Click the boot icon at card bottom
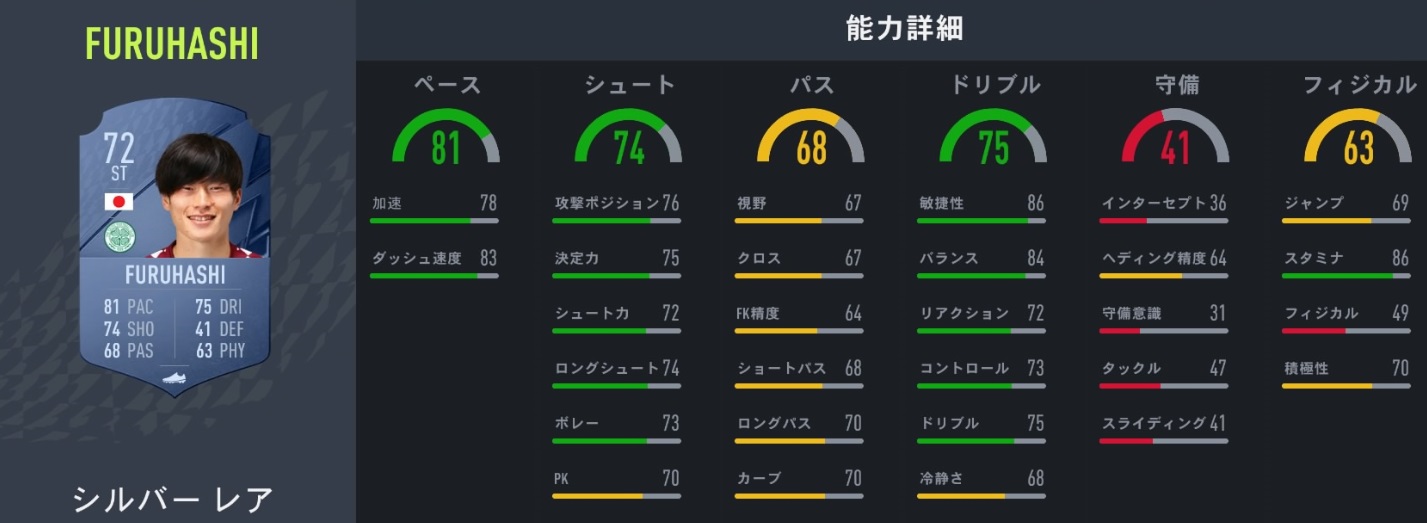 pos(174,378)
